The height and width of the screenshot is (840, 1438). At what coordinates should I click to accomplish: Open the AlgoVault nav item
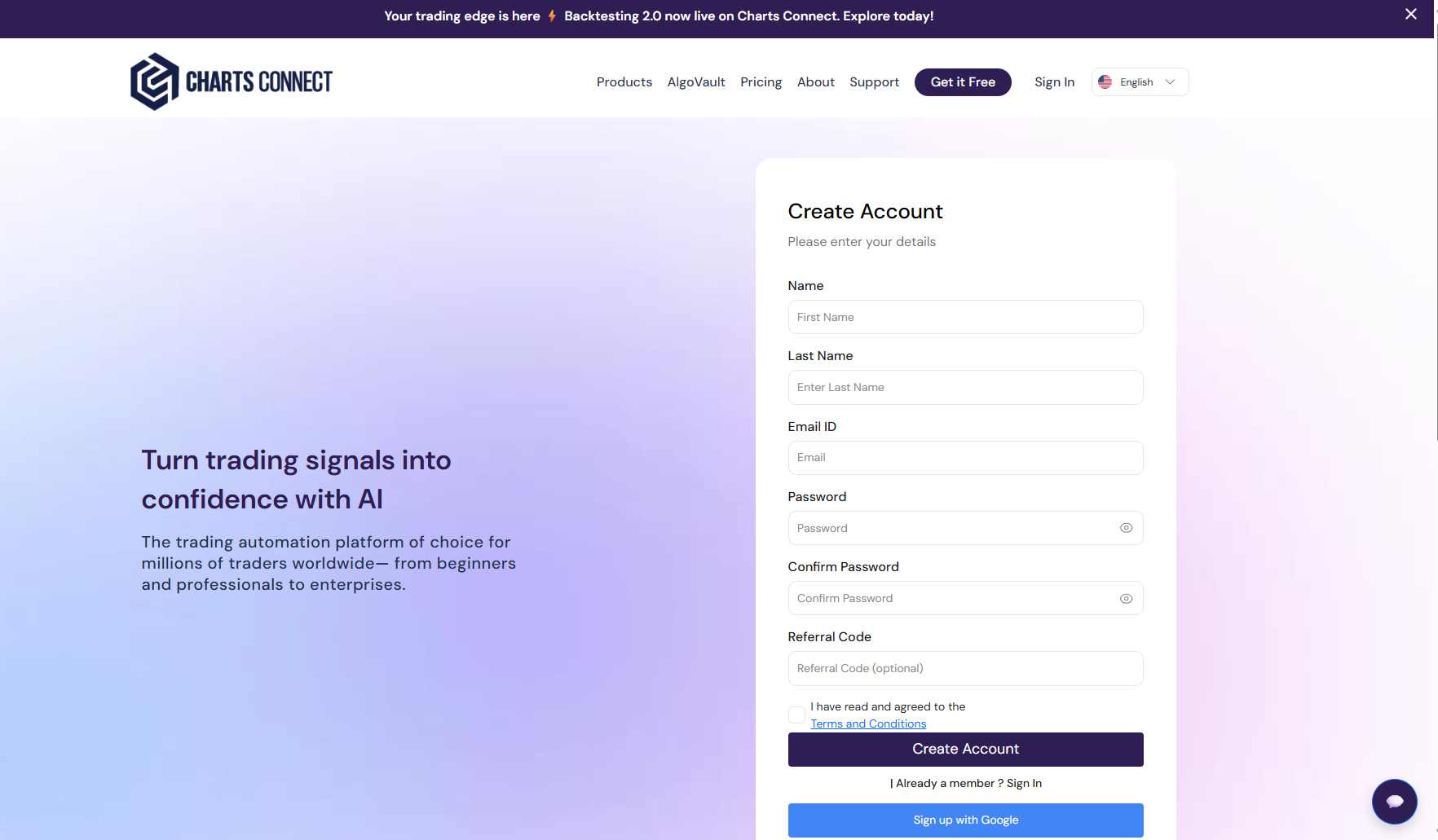click(x=696, y=82)
